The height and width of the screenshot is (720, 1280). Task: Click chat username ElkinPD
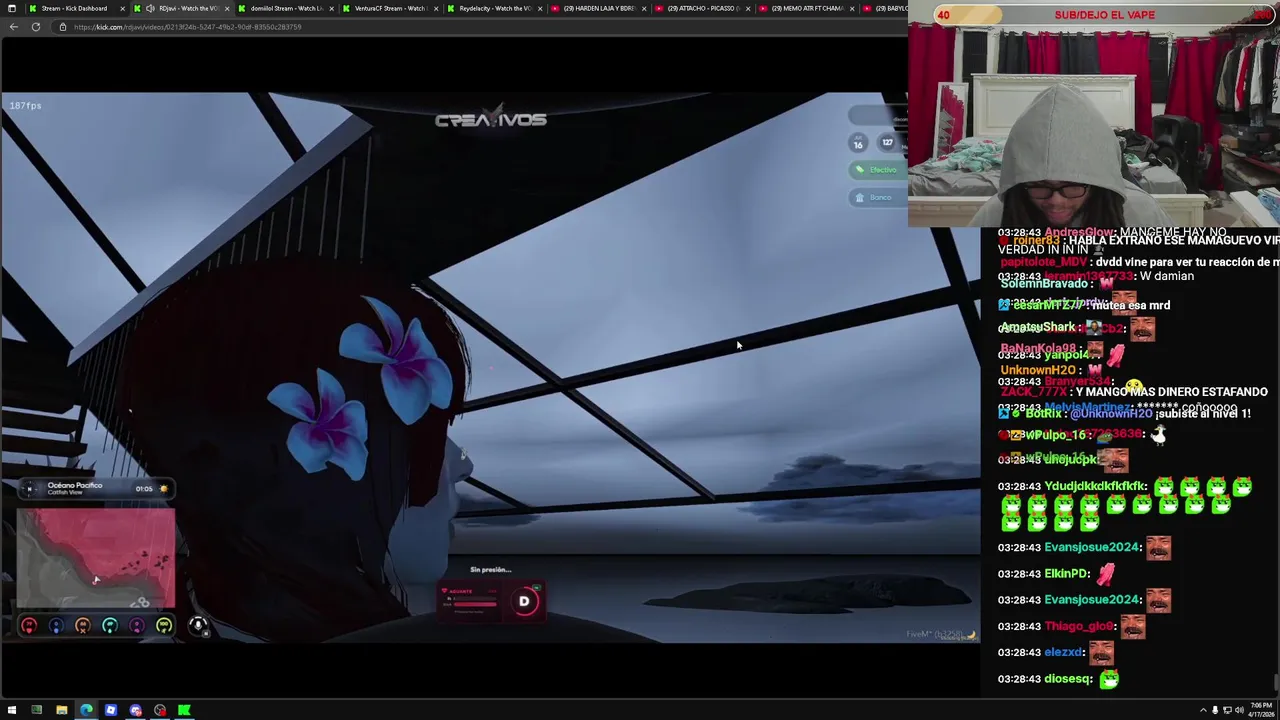tap(1066, 574)
